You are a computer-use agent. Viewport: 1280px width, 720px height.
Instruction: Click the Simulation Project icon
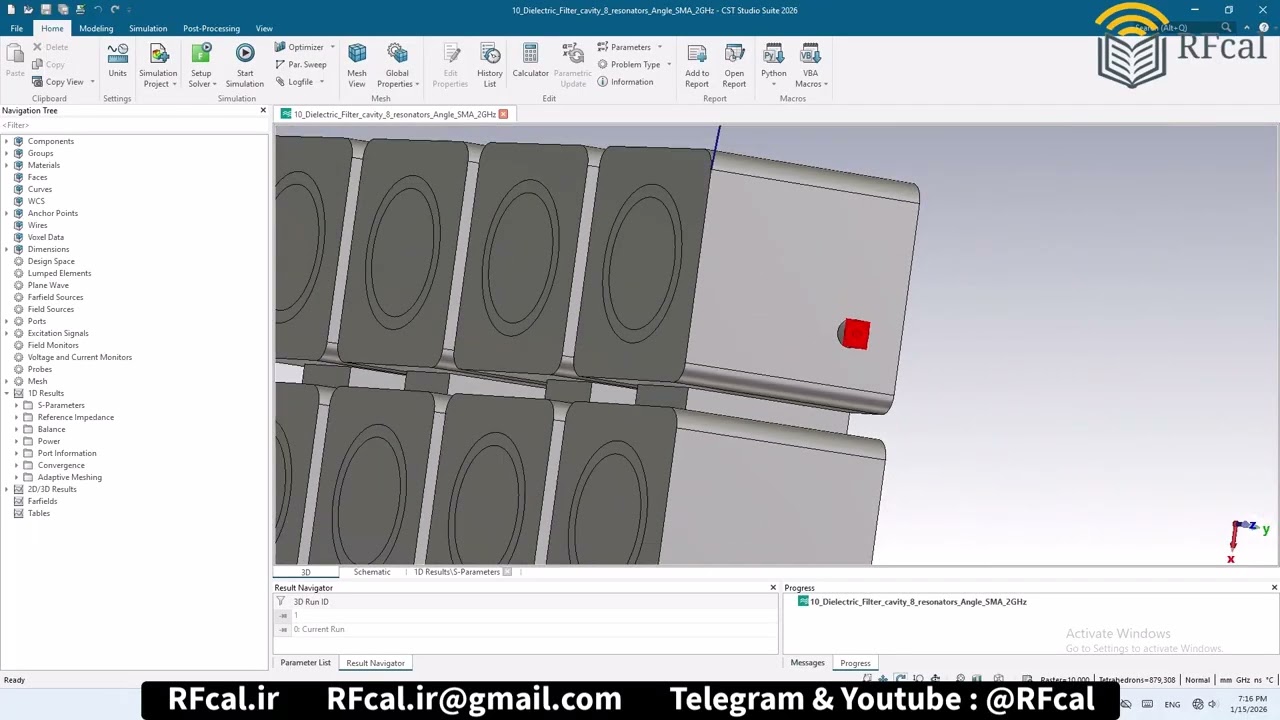click(158, 65)
